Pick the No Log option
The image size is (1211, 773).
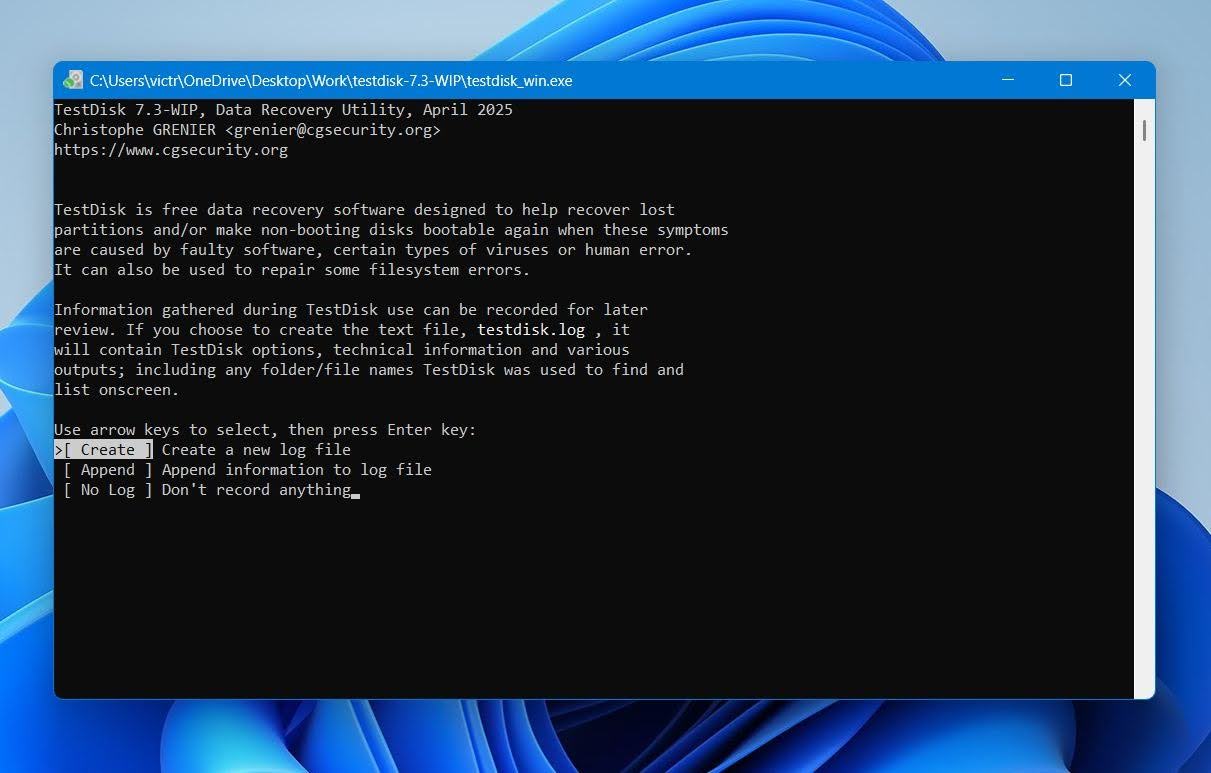pos(108,490)
